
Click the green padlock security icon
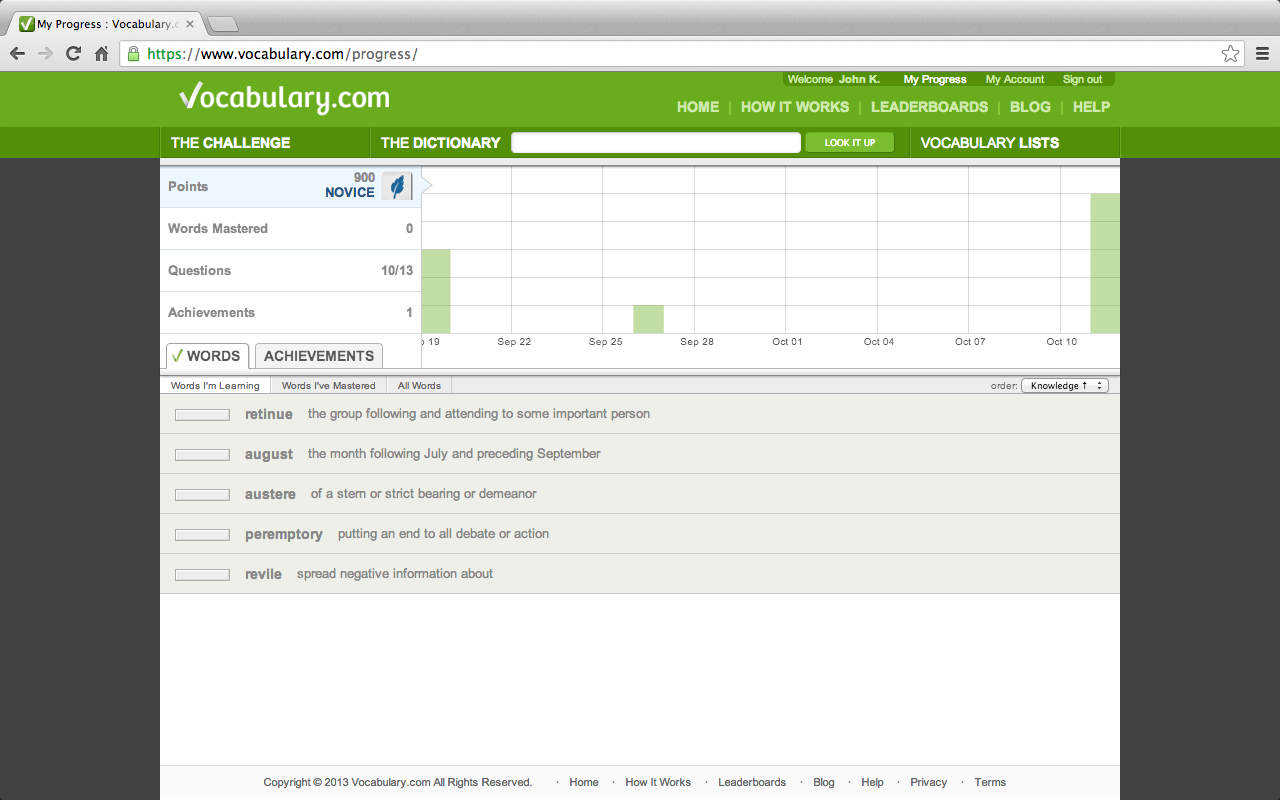tap(133, 54)
